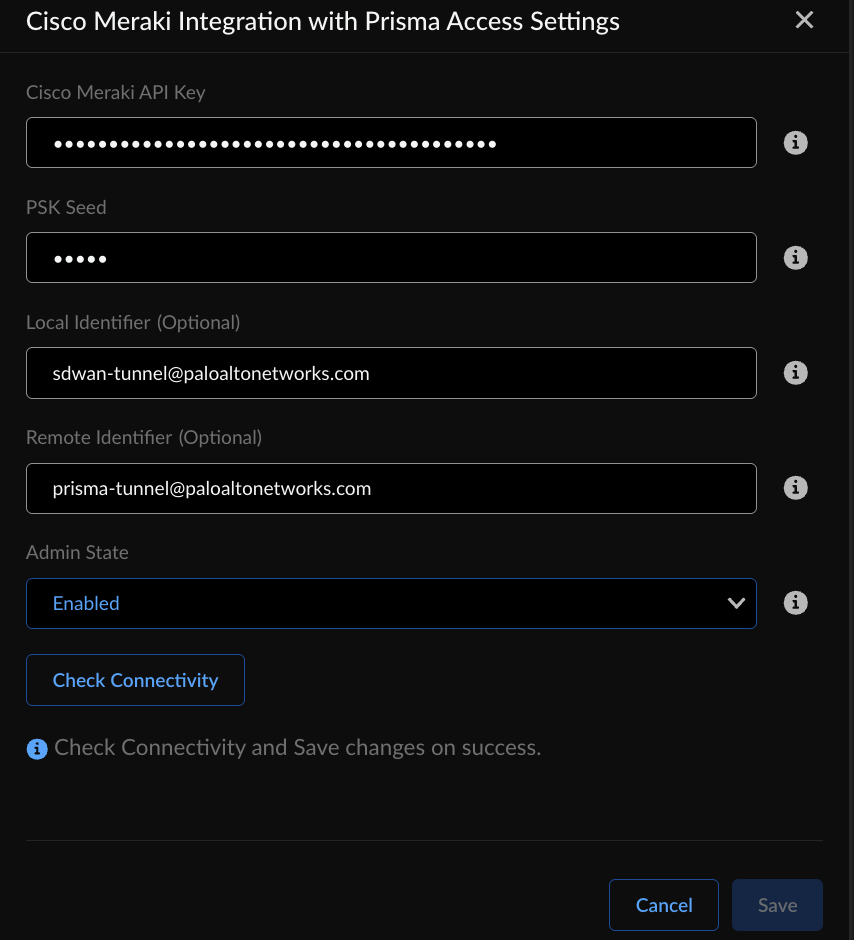The image size is (854, 940).
Task: Click the Save button
Action: (x=777, y=905)
